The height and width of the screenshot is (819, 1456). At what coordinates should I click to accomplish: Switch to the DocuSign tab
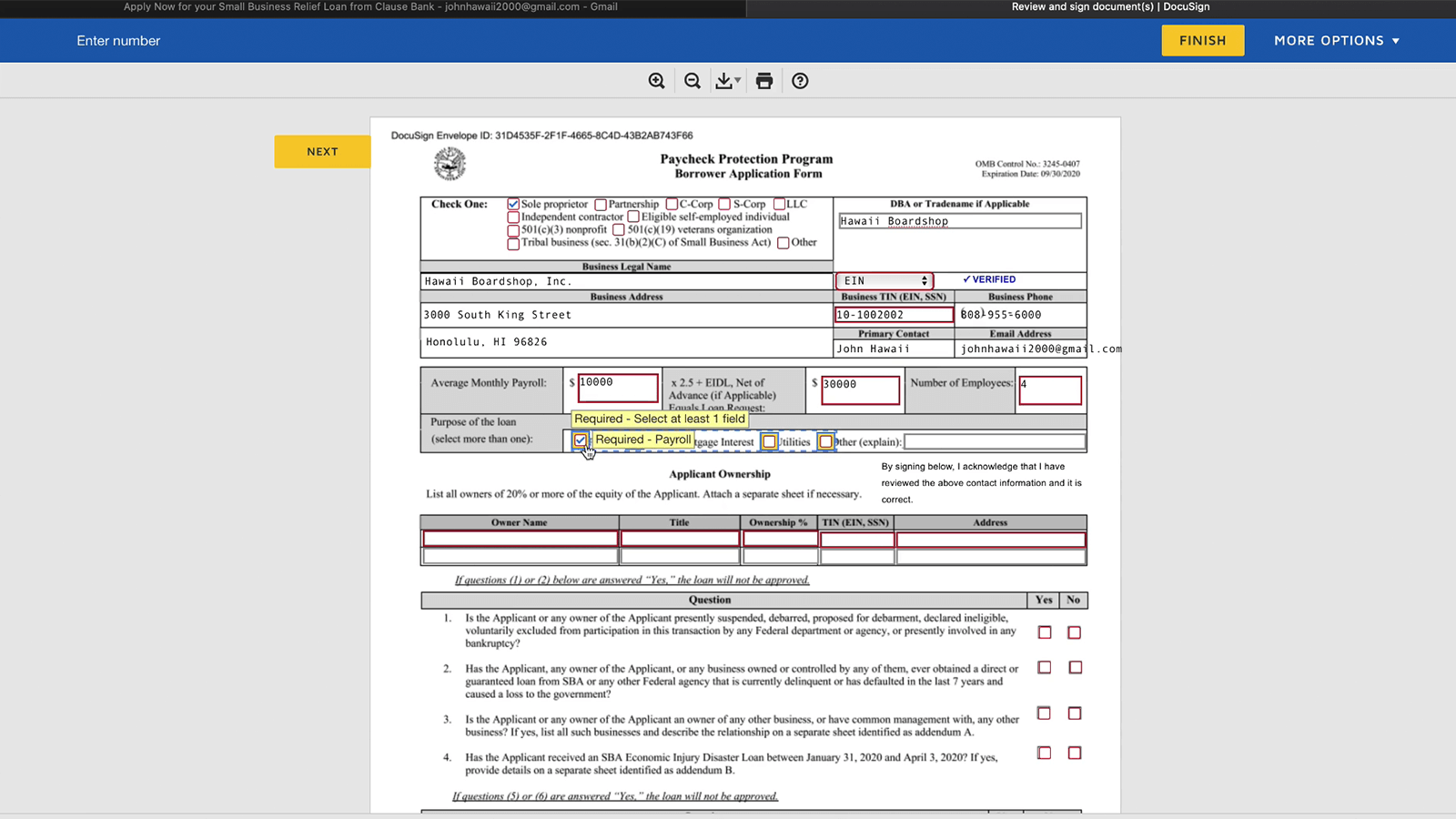1110,7
